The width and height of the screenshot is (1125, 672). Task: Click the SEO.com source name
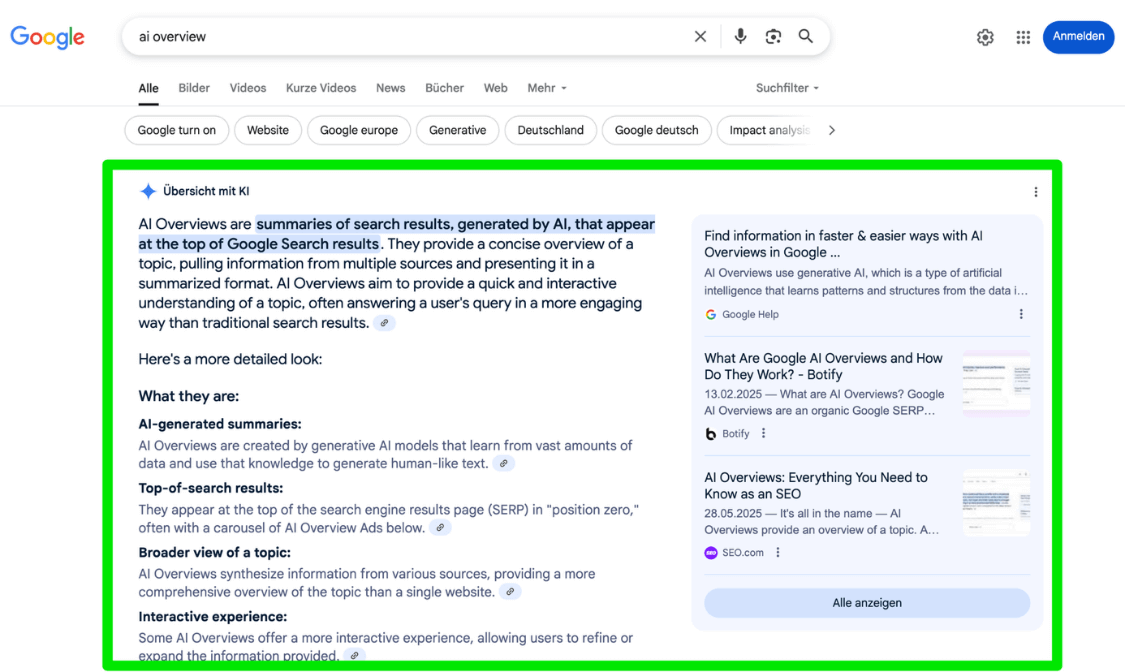pos(743,552)
